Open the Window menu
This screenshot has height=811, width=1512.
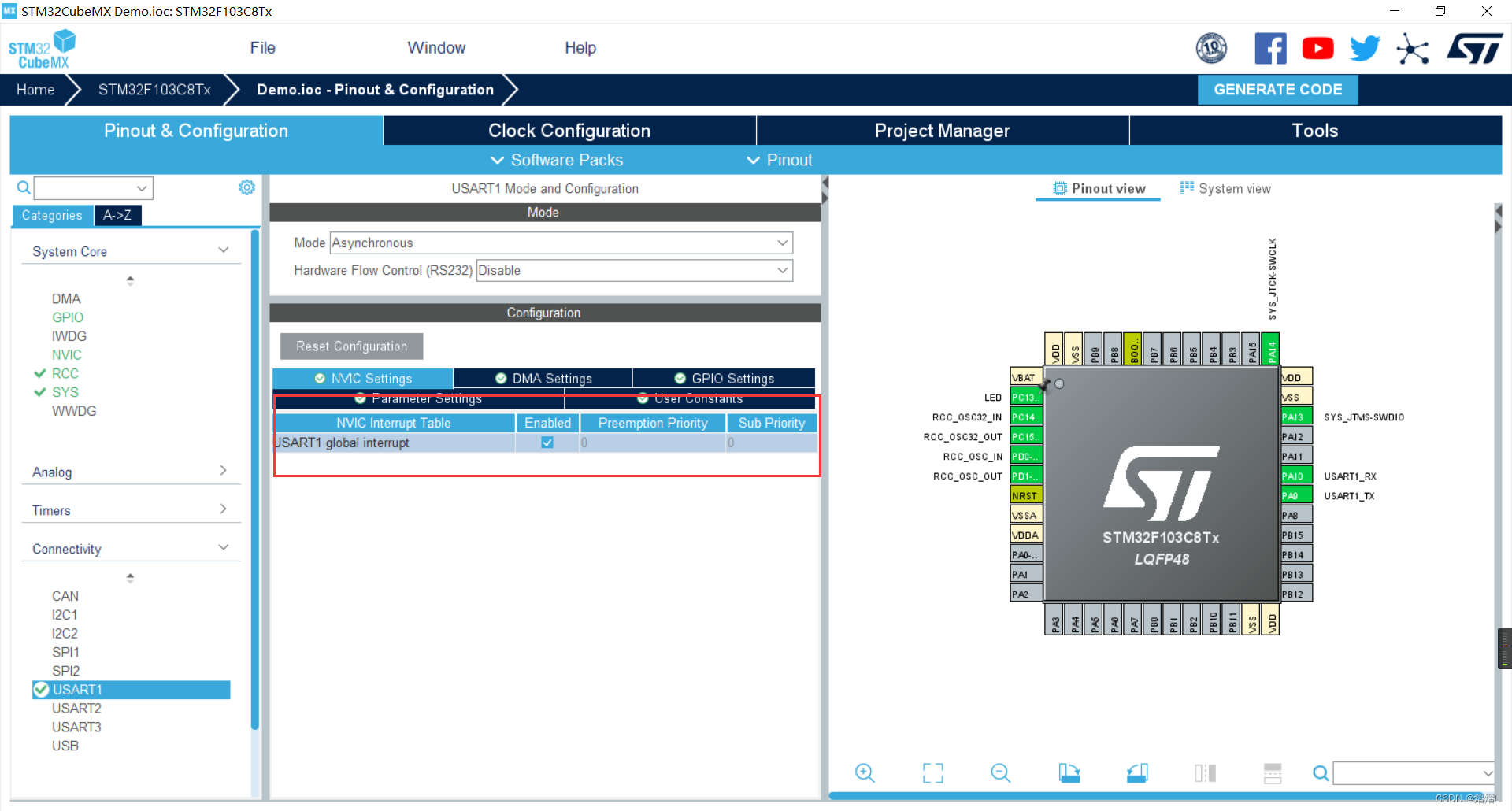[436, 48]
